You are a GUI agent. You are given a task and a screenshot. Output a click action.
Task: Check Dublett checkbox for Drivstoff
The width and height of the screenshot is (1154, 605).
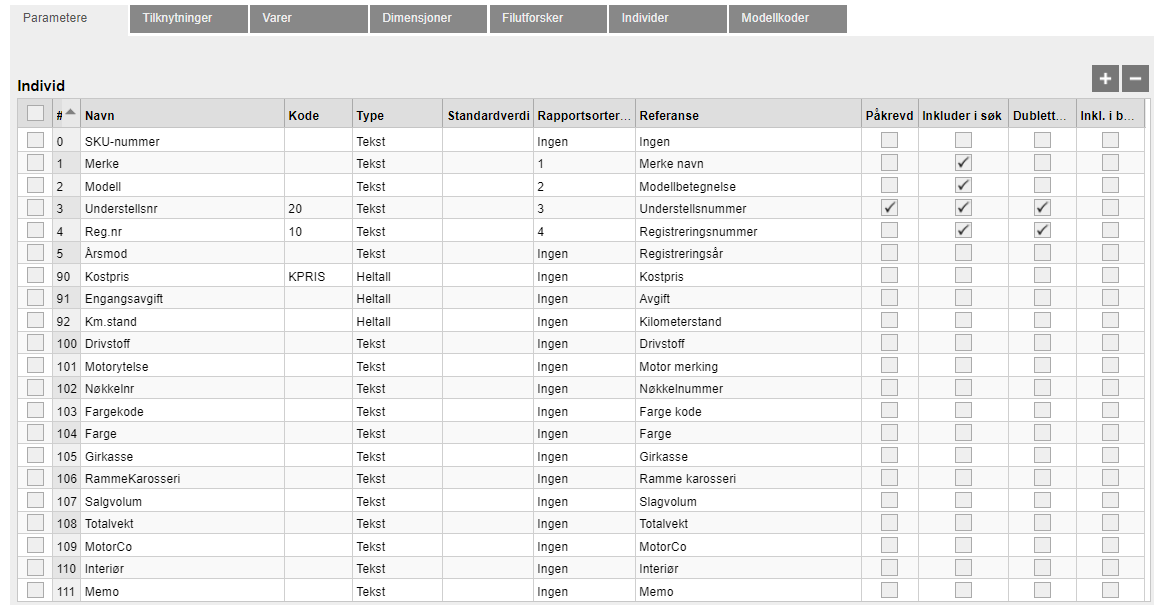(1042, 343)
